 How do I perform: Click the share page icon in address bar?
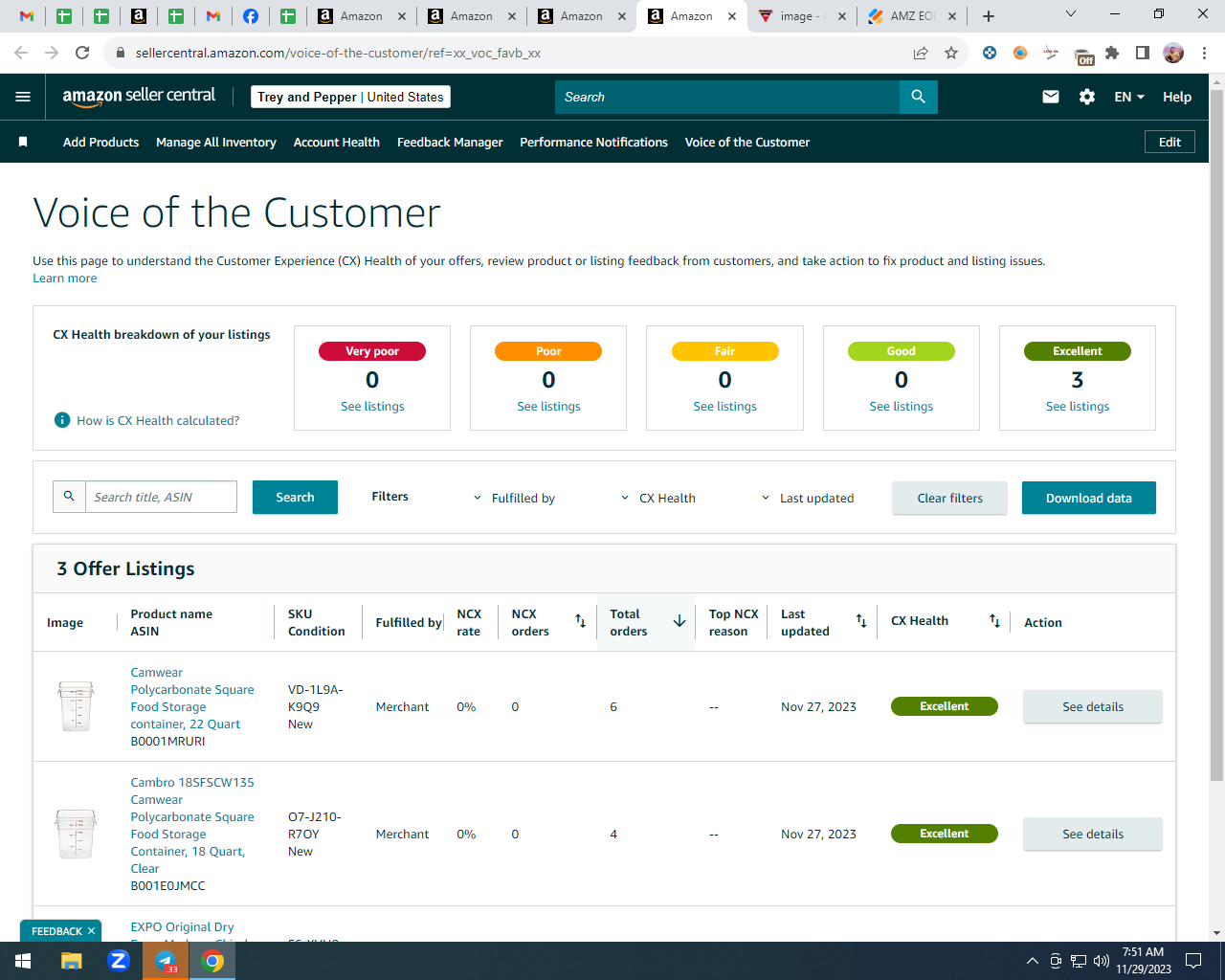pyautogui.click(x=921, y=53)
